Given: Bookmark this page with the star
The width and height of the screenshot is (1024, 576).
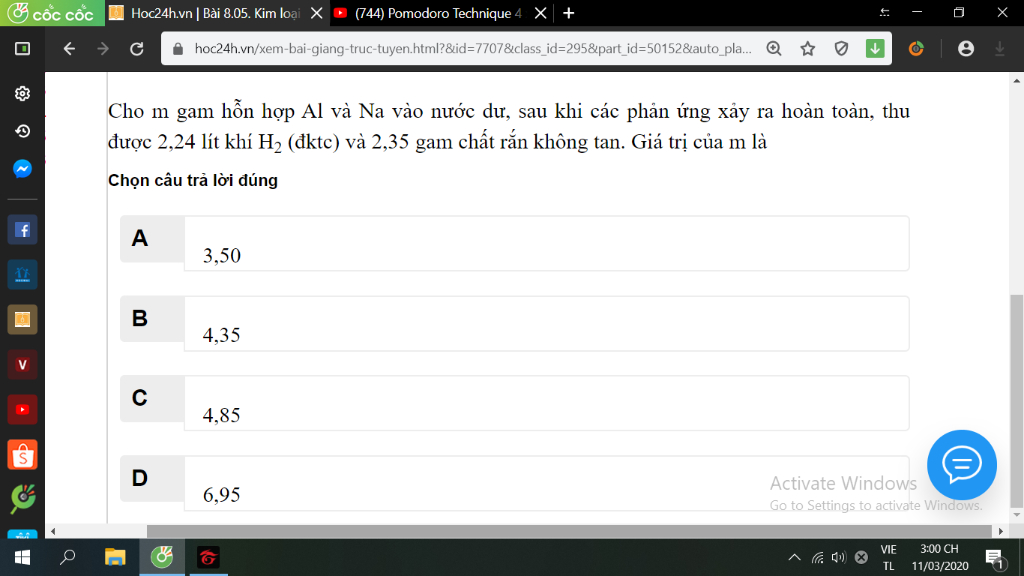Looking at the screenshot, I should (x=808, y=48).
